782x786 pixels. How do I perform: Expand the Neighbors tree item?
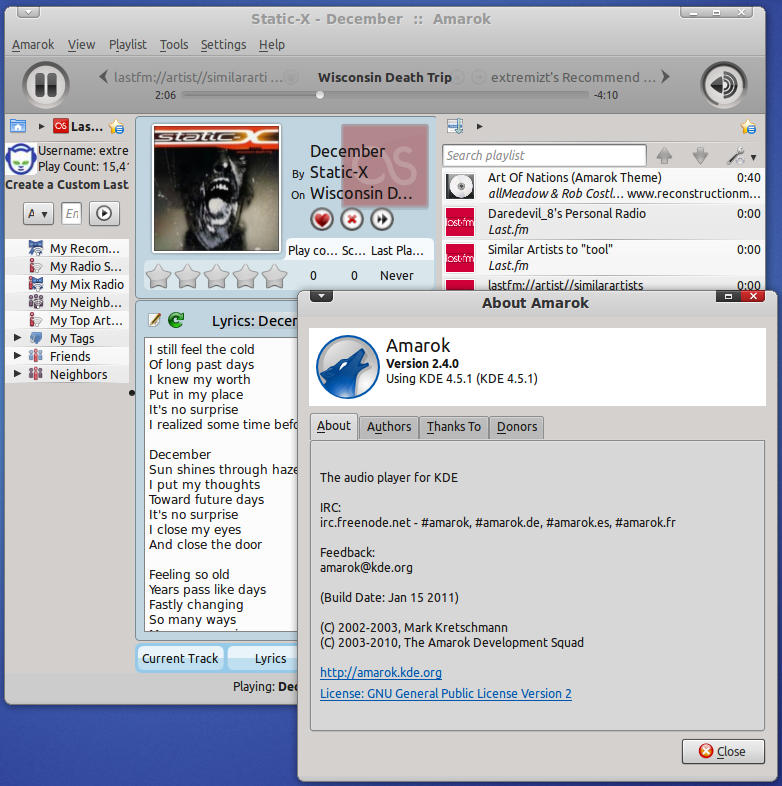point(18,373)
